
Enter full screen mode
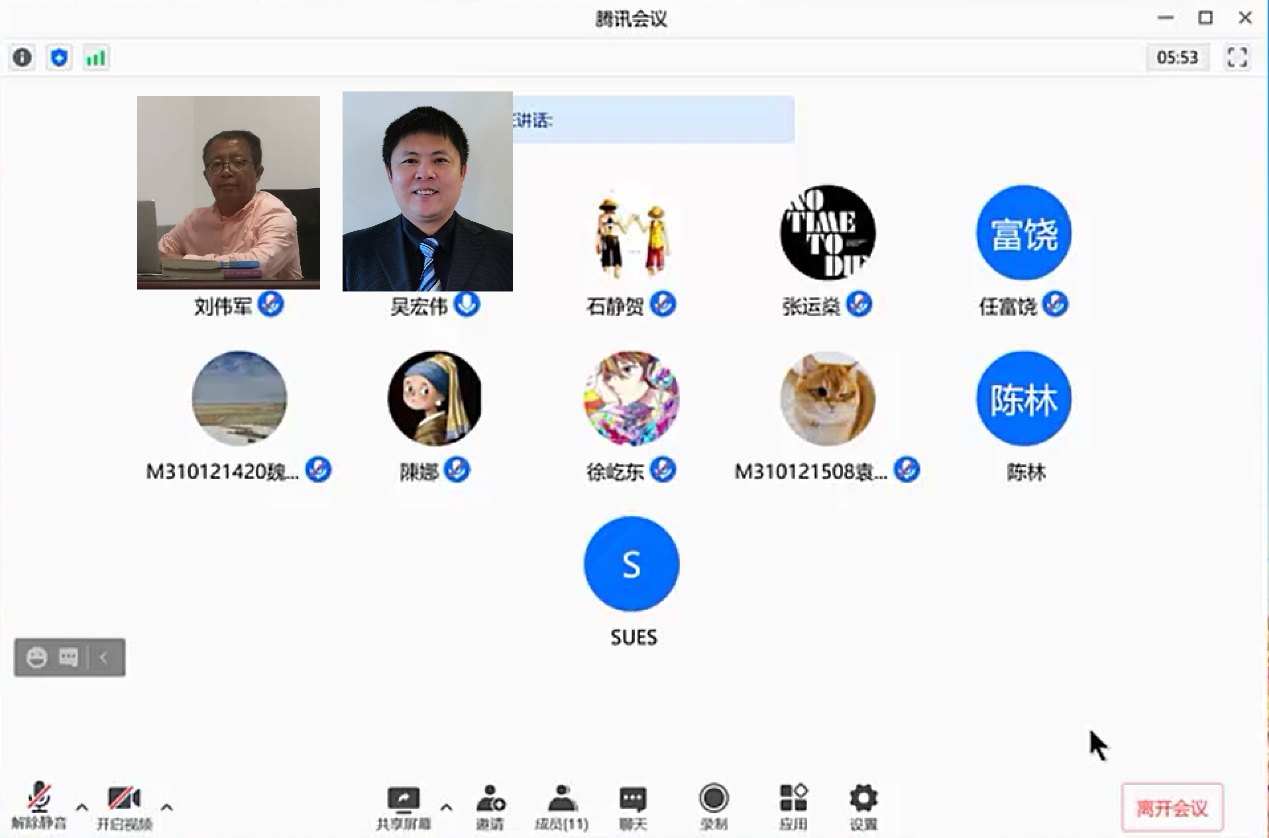1237,57
